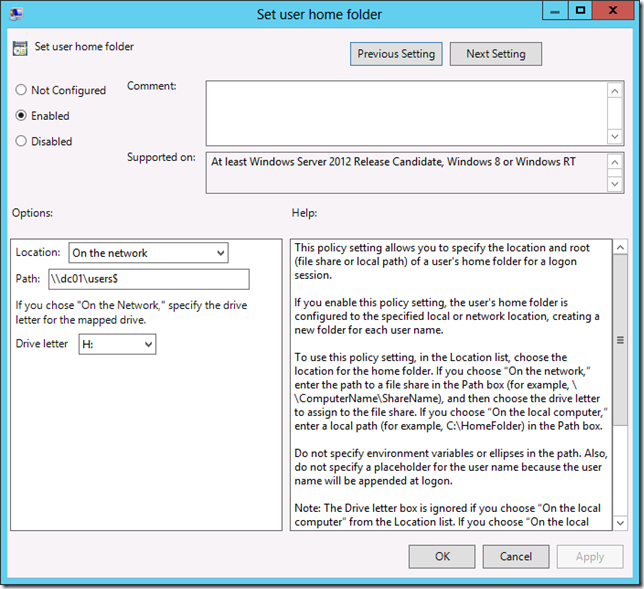Click the policy icon beside Set user home folder
The height and width of the screenshot is (589, 644).
click(x=20, y=48)
